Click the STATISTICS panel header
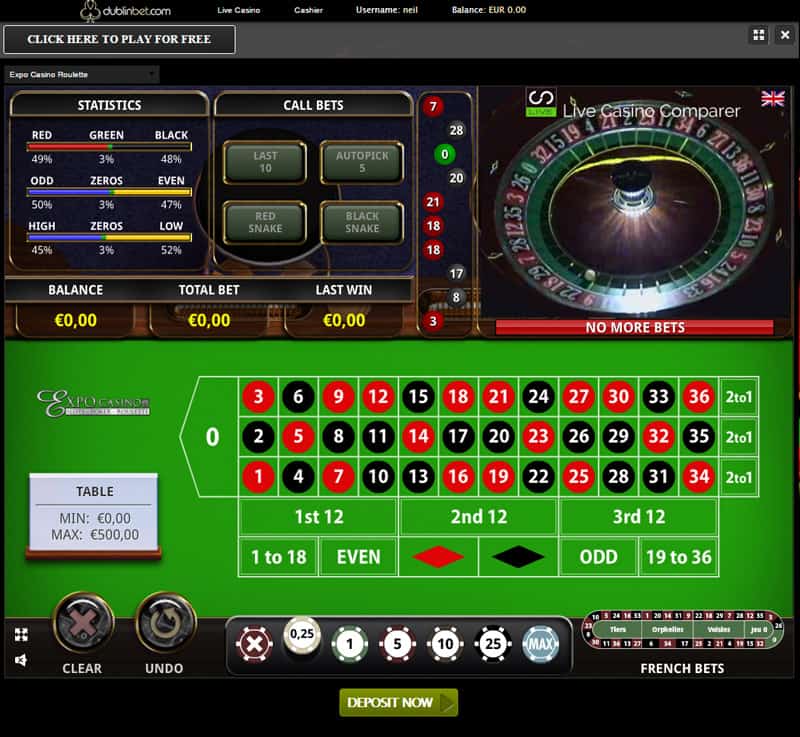Viewport: 800px width, 737px height. tap(109, 105)
